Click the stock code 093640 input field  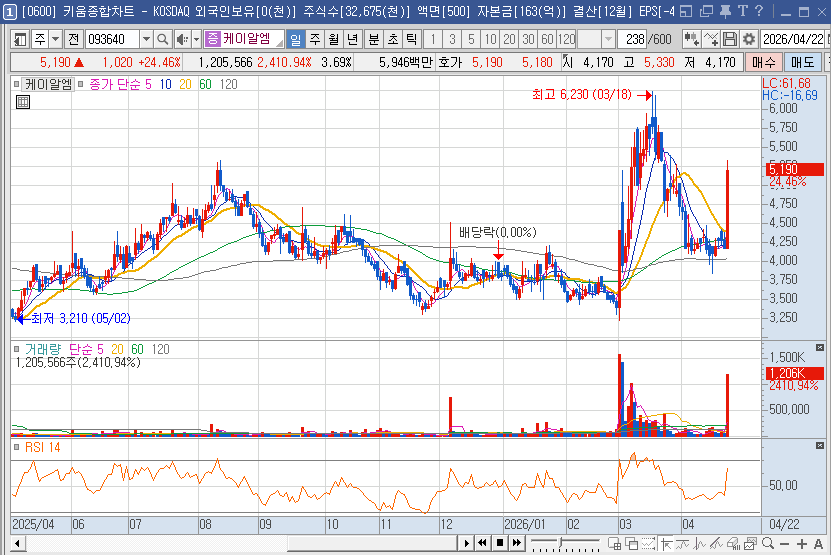112,39
